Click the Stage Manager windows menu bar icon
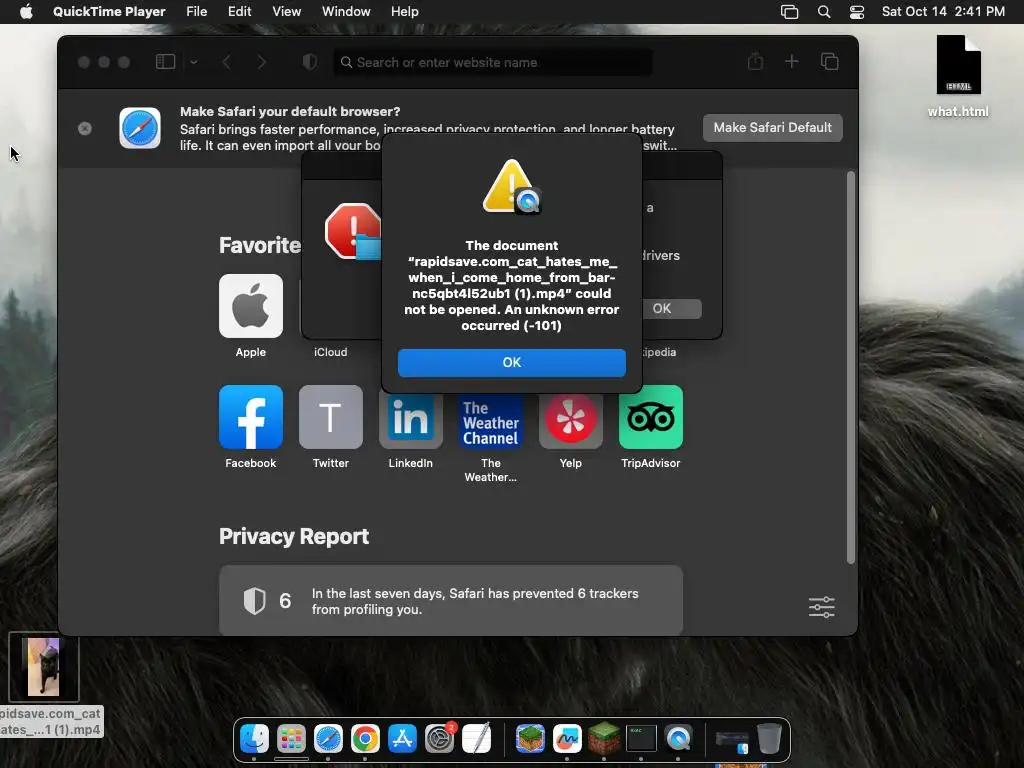 (790, 12)
